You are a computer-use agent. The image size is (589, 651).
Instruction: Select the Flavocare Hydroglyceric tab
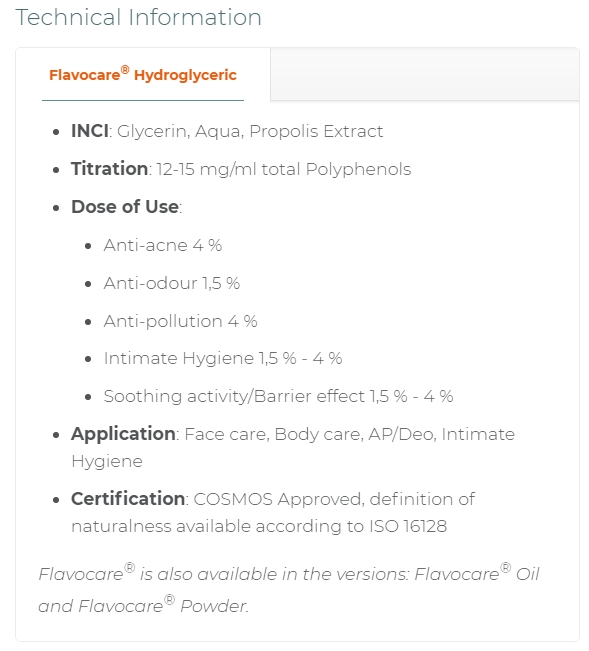(x=143, y=75)
